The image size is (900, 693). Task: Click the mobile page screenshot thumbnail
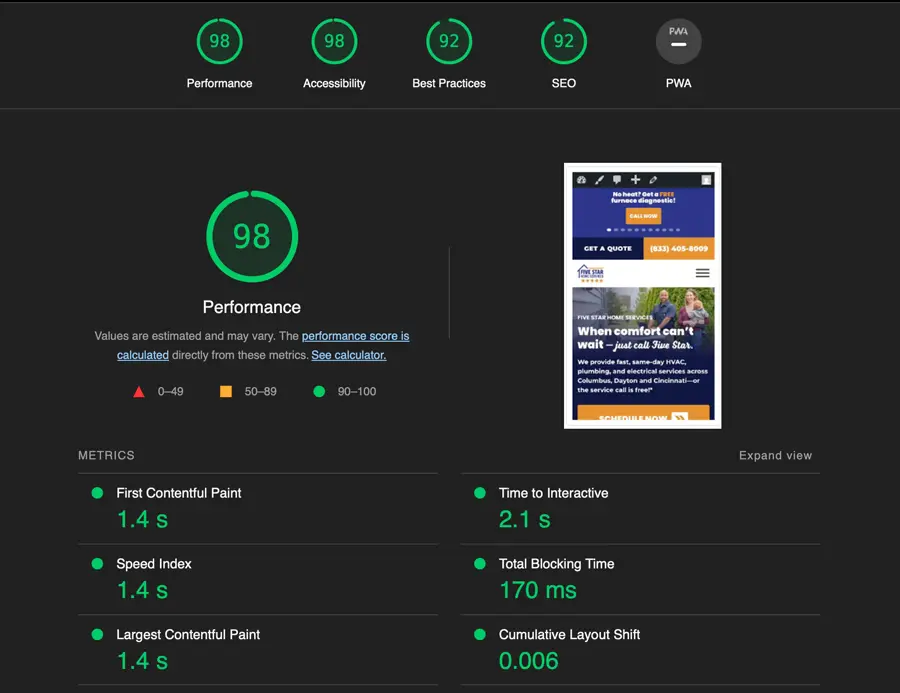pos(643,296)
